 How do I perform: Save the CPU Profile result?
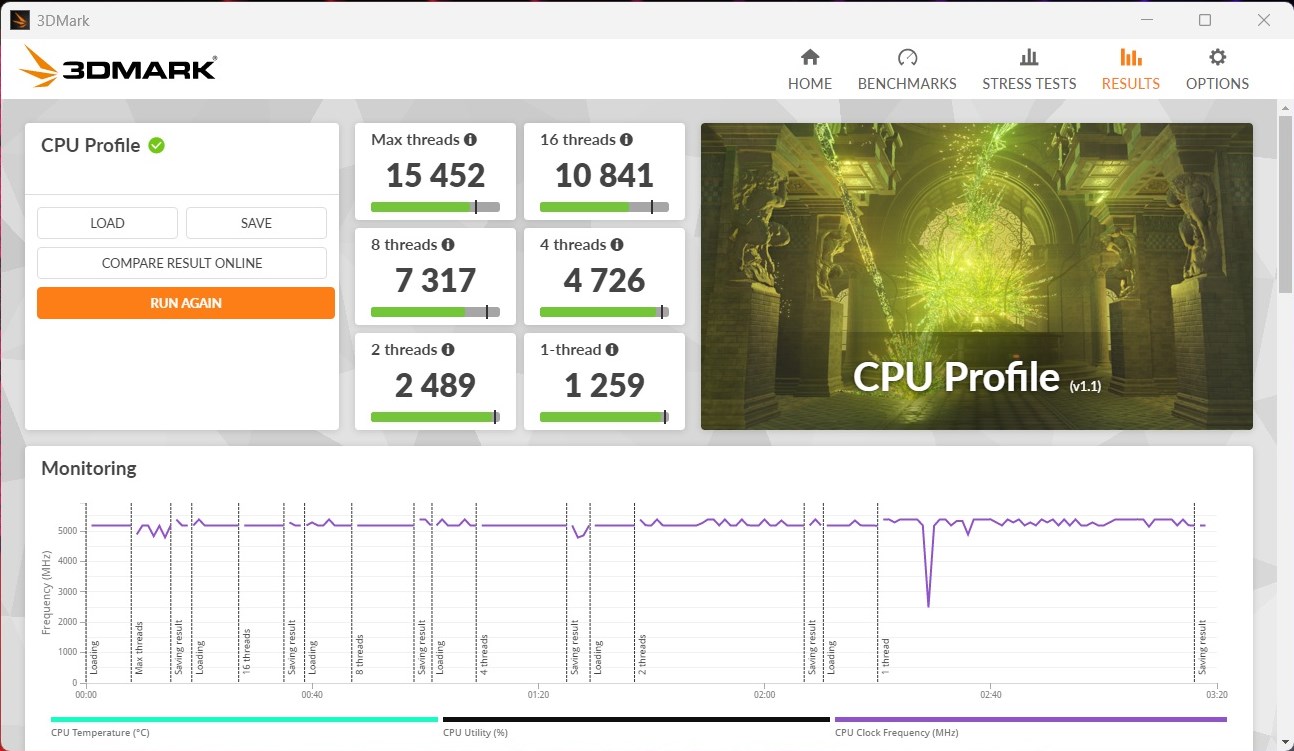256,223
